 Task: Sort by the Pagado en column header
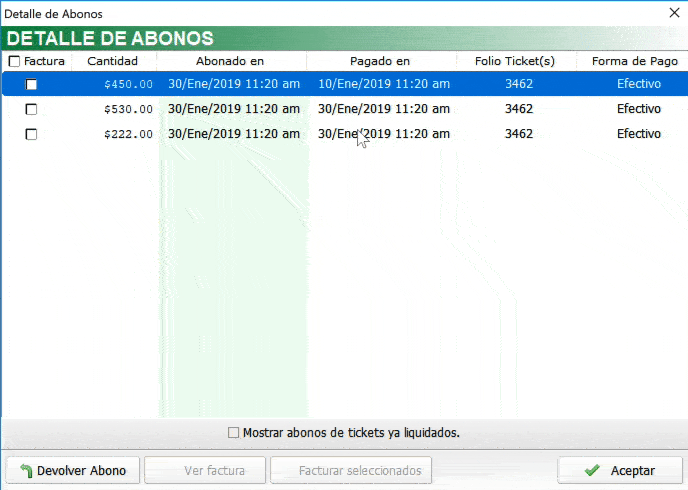click(380, 61)
